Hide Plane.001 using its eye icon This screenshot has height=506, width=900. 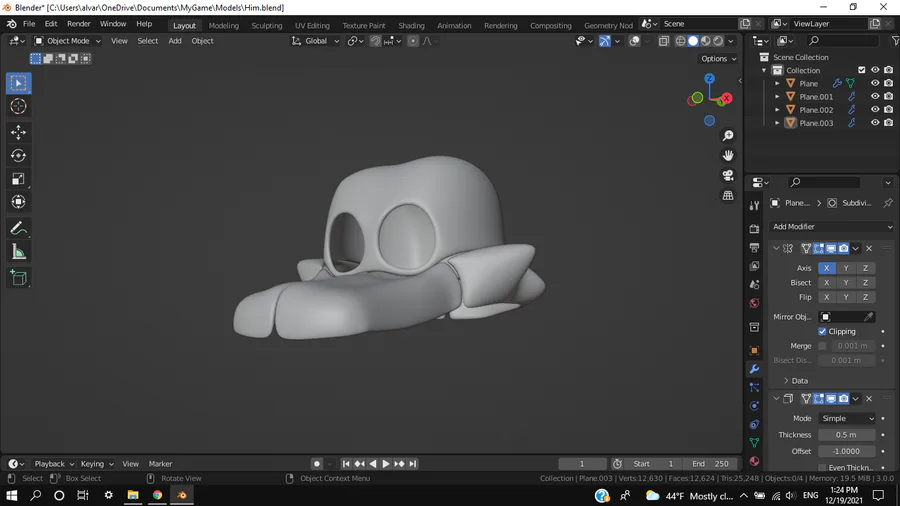[x=875, y=97]
